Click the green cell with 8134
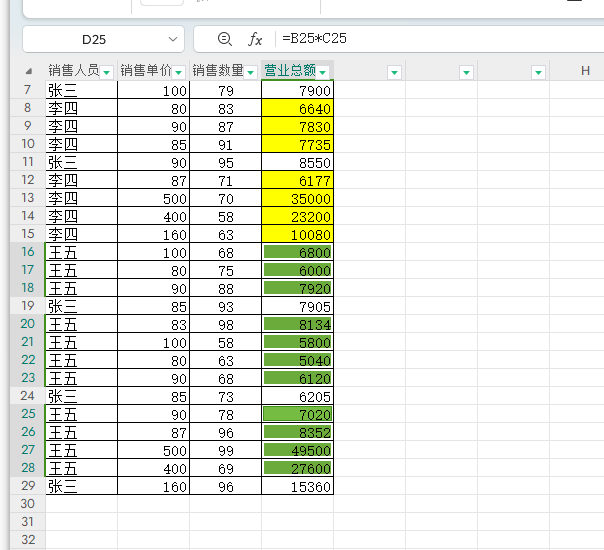The width and height of the screenshot is (604, 550). [x=297, y=324]
